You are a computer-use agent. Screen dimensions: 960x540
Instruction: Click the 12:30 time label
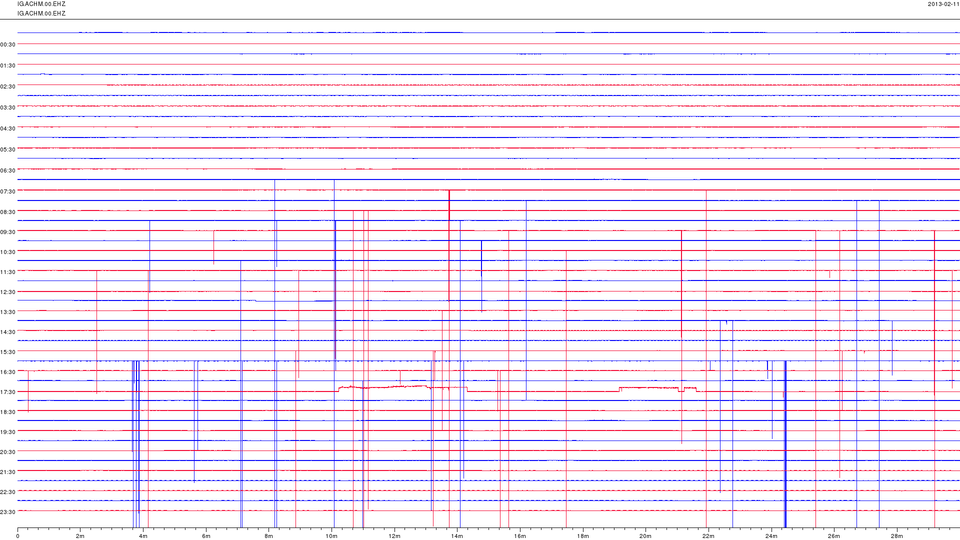pos(7,292)
